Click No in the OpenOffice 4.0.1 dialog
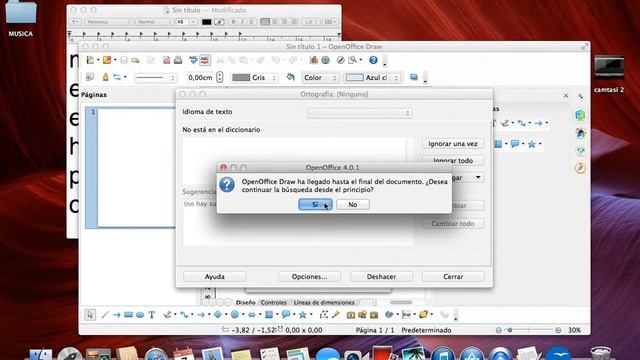640x360 pixels. pos(353,204)
